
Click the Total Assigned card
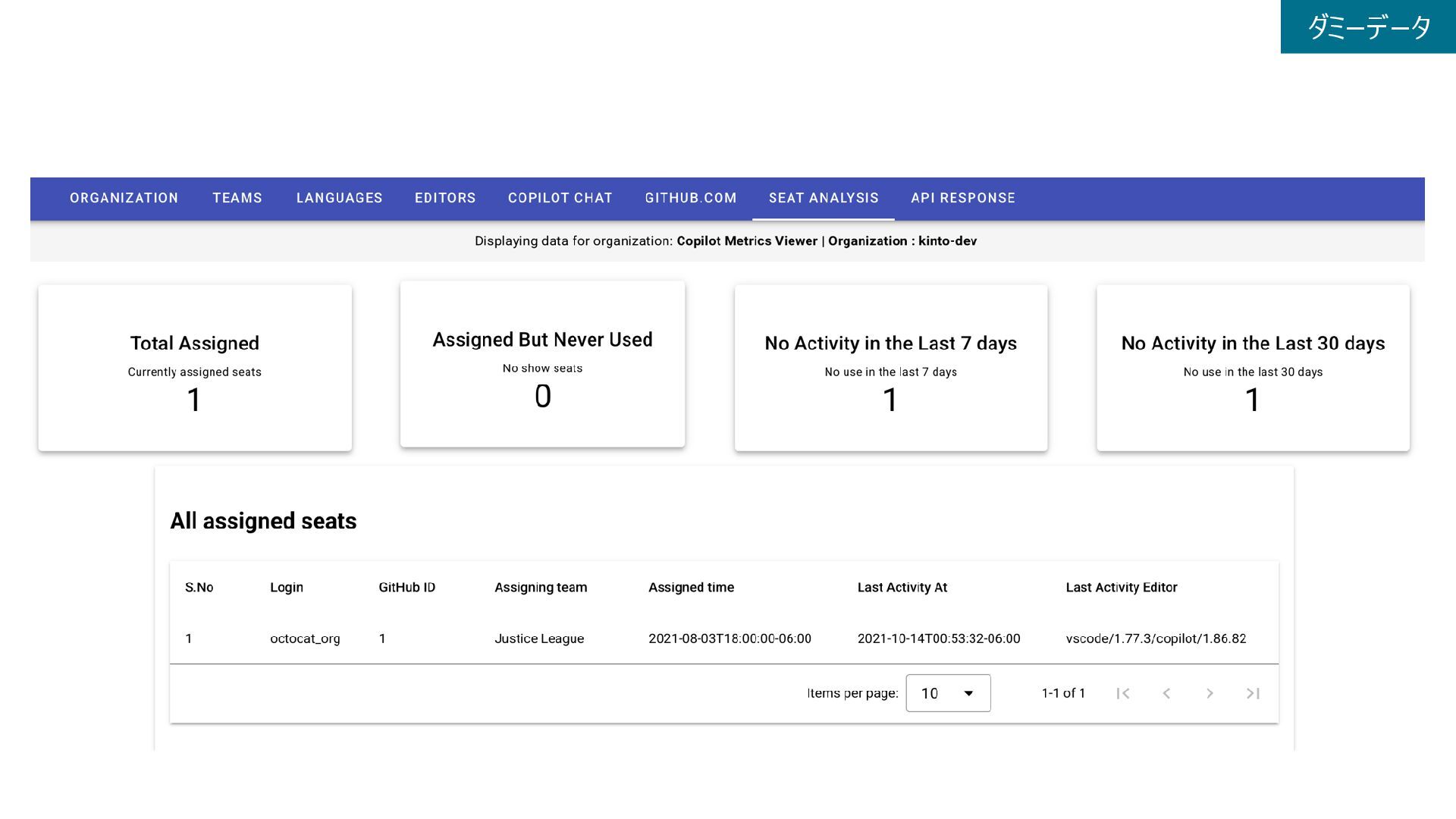(195, 368)
